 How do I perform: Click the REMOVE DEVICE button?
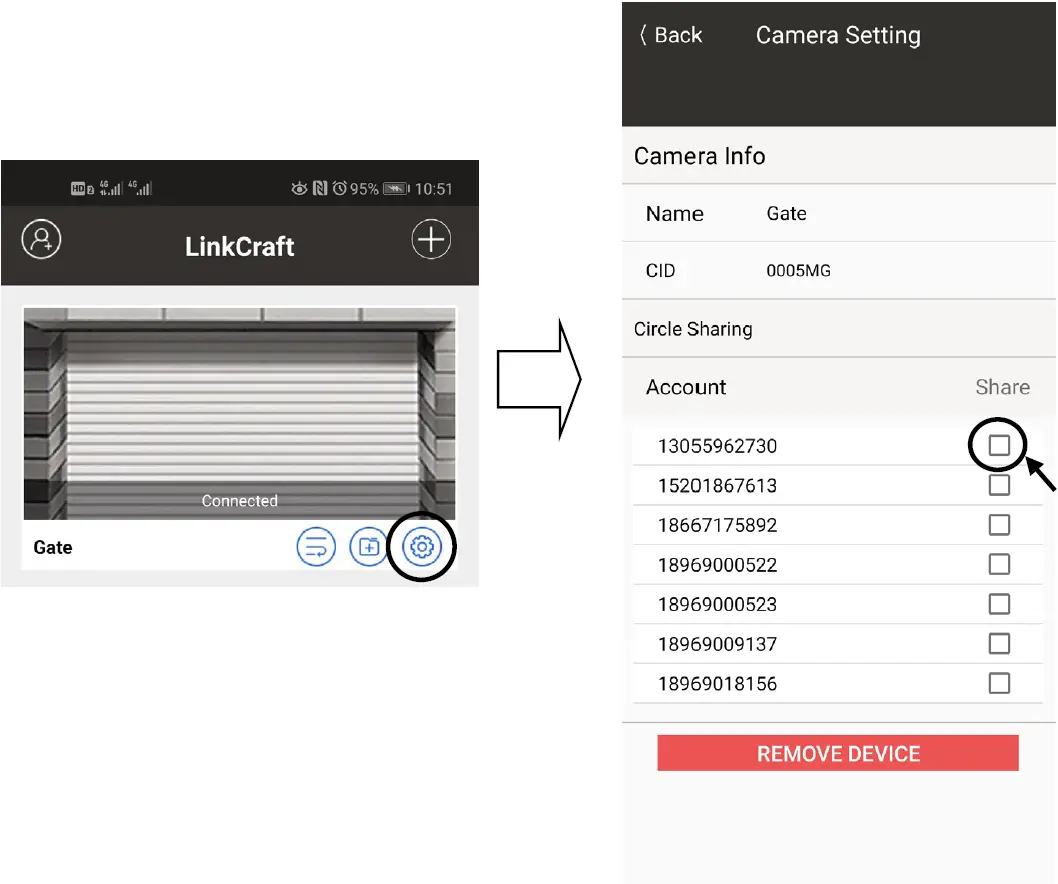click(x=838, y=753)
